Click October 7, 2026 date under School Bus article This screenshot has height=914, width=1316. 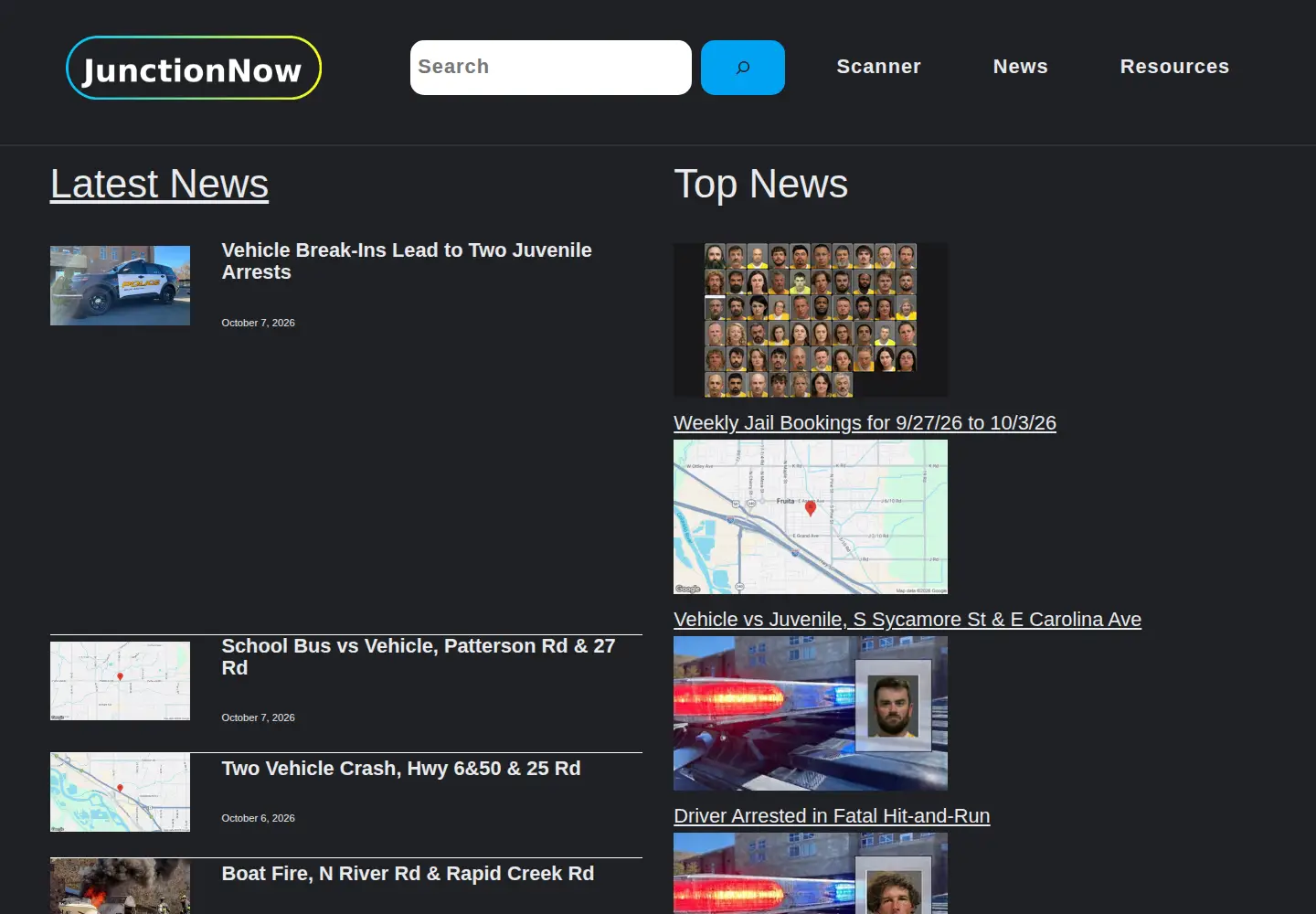[258, 717]
